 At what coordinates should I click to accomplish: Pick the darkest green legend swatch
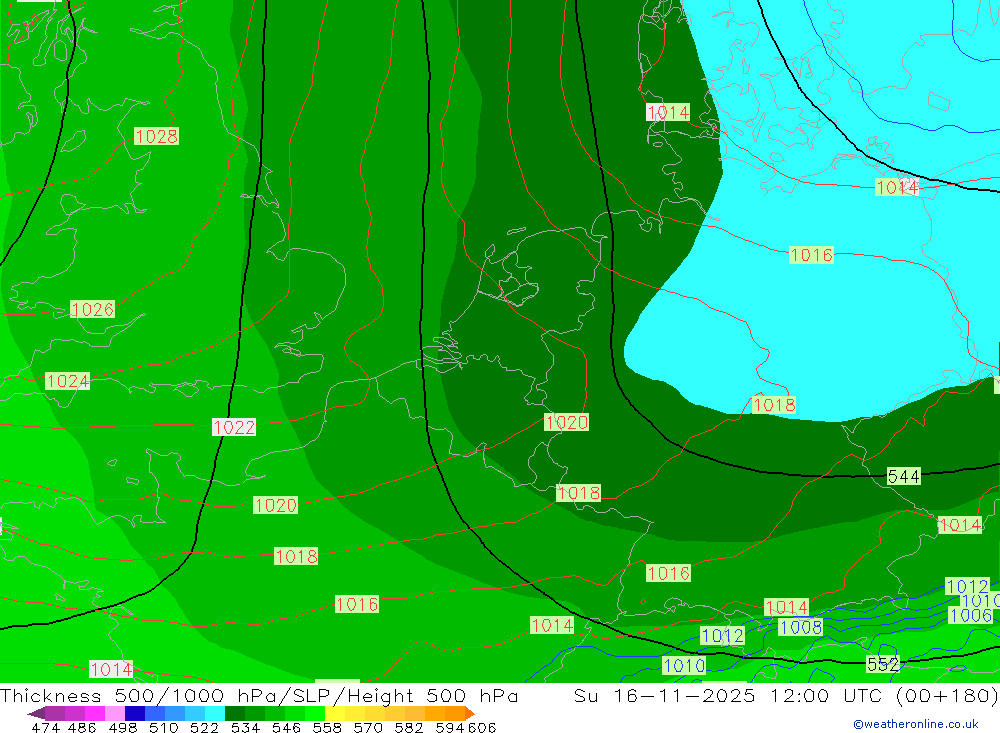pos(235,713)
